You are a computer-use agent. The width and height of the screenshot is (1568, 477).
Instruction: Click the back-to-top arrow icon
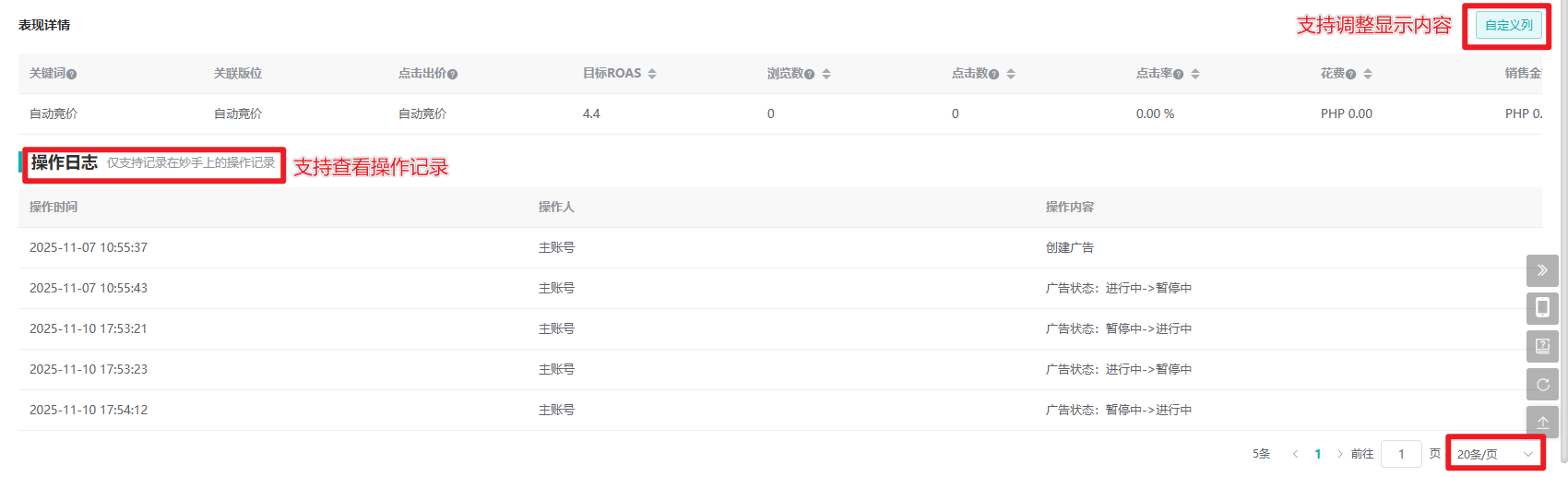(1542, 421)
